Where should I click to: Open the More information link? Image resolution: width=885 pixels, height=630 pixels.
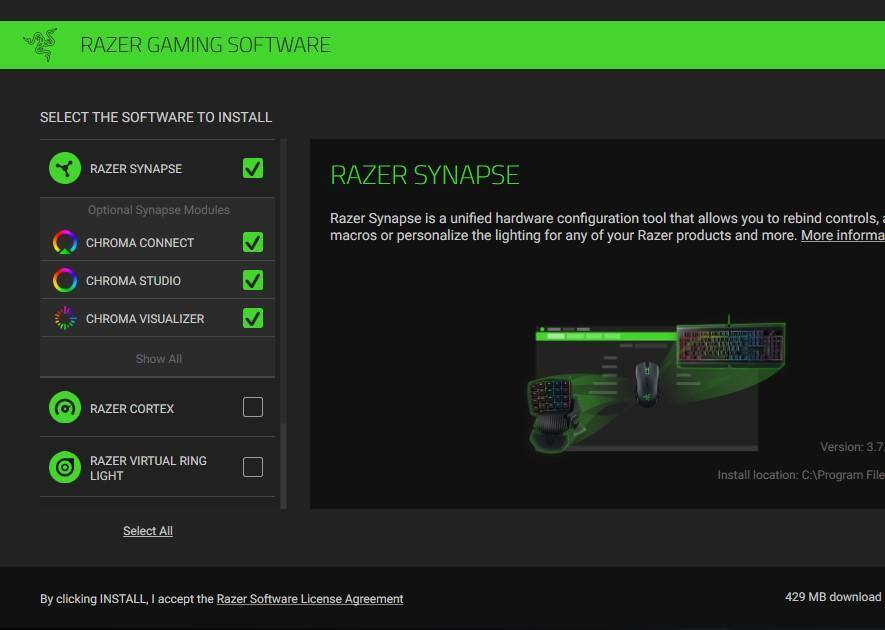(842, 236)
